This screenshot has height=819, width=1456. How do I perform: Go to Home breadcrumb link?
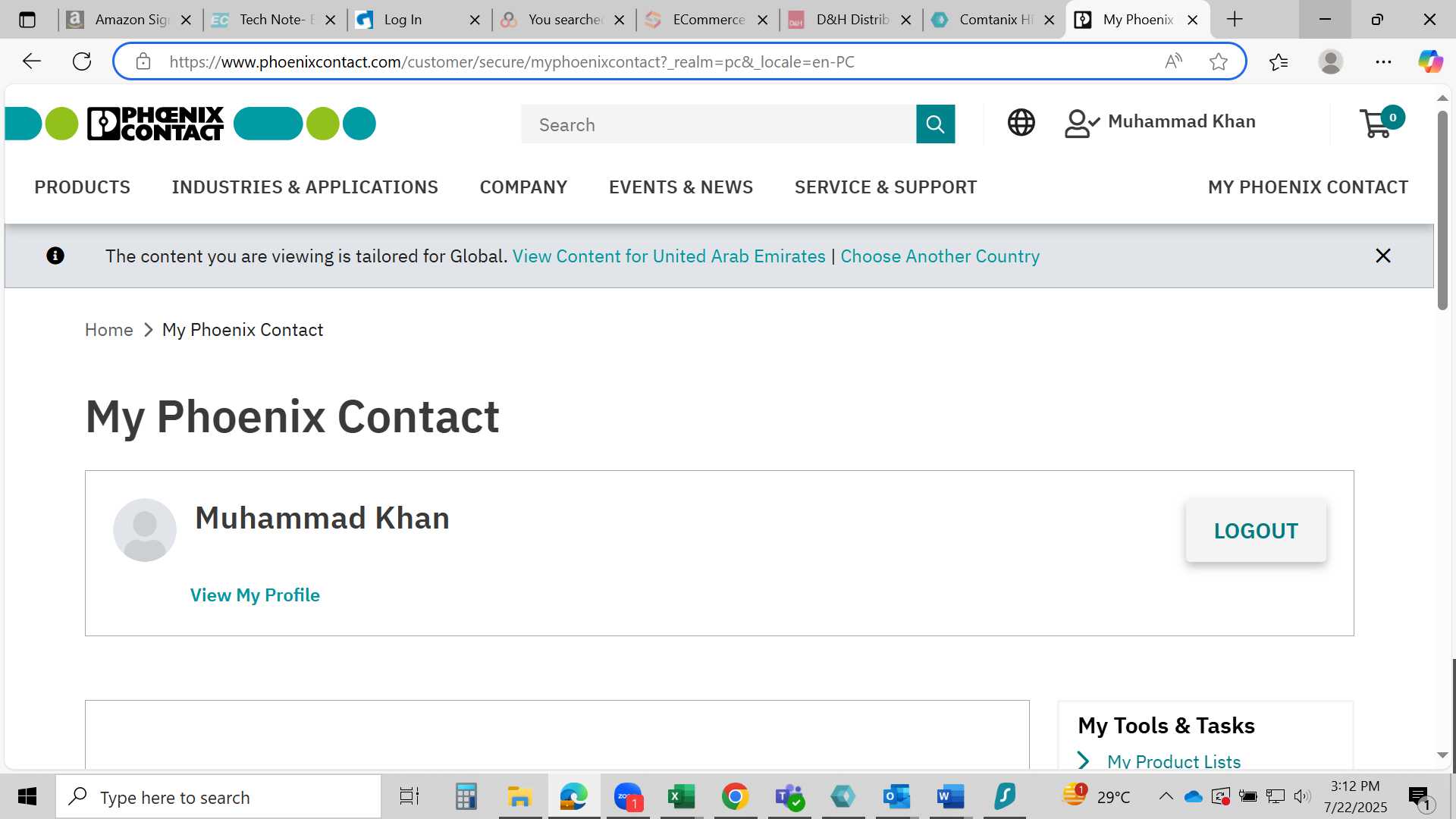point(108,330)
